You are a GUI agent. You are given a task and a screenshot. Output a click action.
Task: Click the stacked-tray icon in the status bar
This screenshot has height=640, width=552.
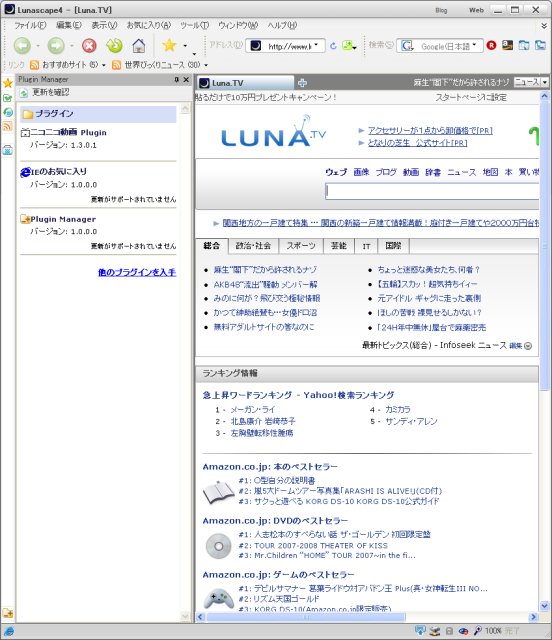click(435, 631)
